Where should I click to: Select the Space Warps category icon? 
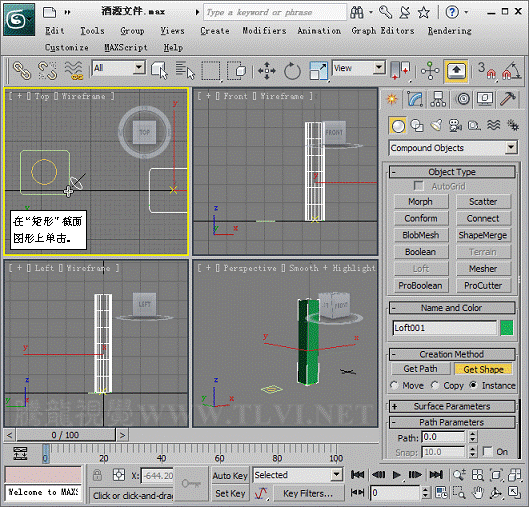coord(494,126)
